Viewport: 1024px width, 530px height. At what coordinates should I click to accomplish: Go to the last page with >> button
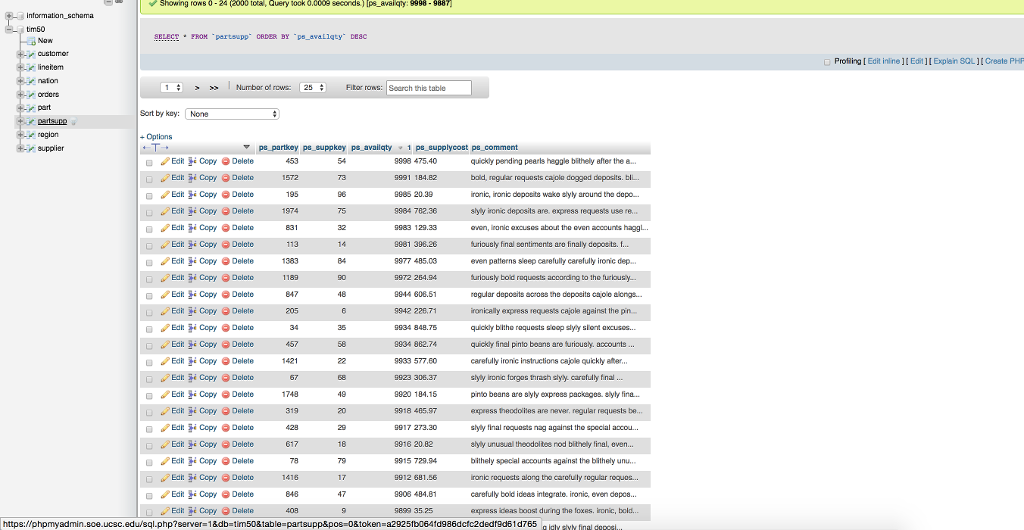(213, 88)
